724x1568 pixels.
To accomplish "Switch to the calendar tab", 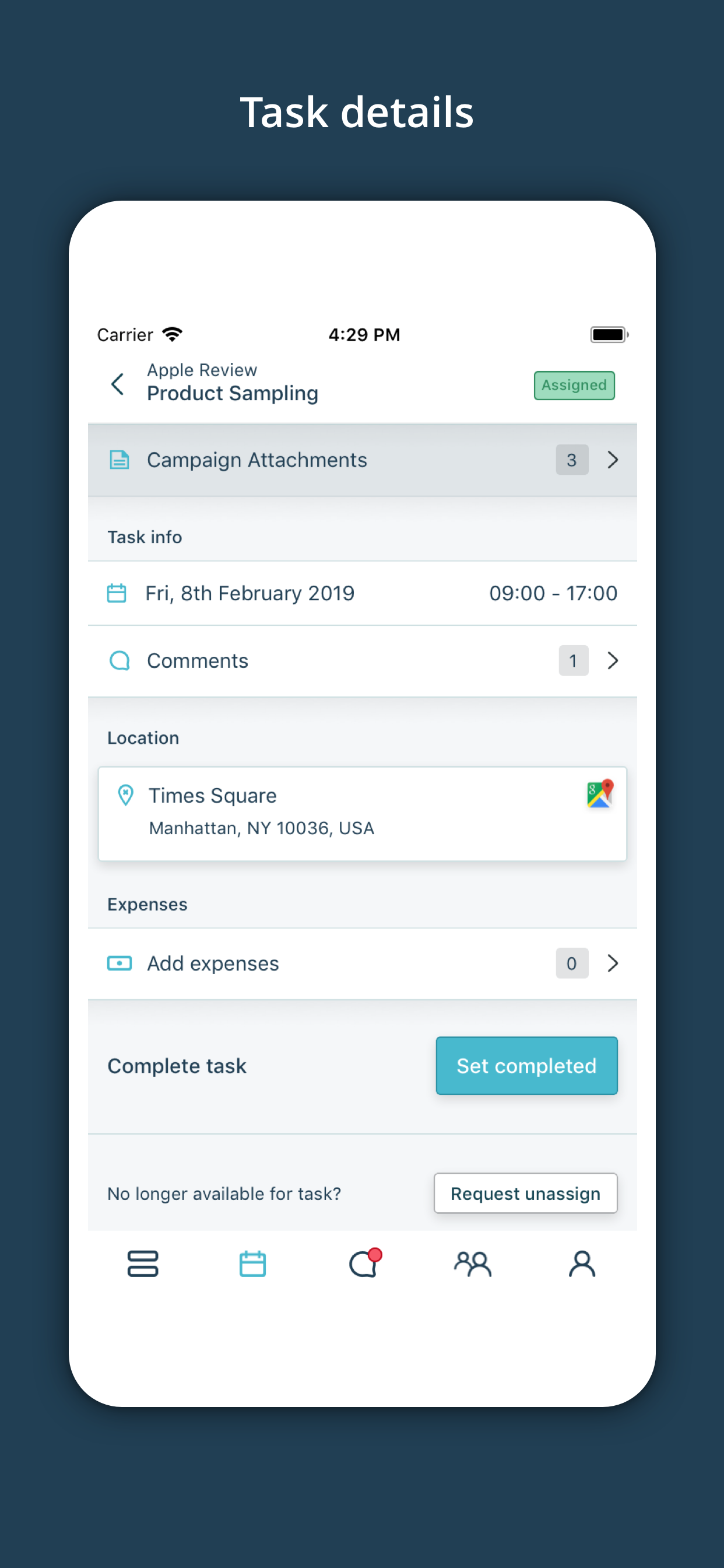I will (x=252, y=1263).
